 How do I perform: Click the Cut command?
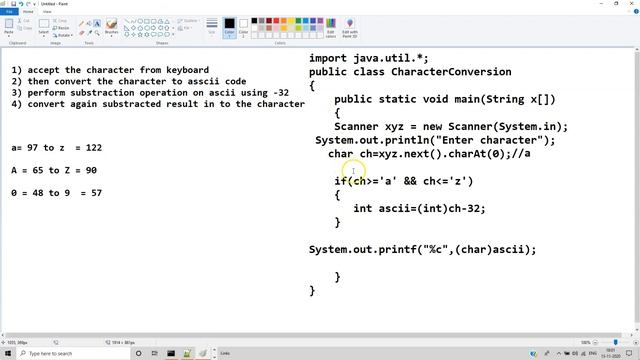click(x=24, y=21)
